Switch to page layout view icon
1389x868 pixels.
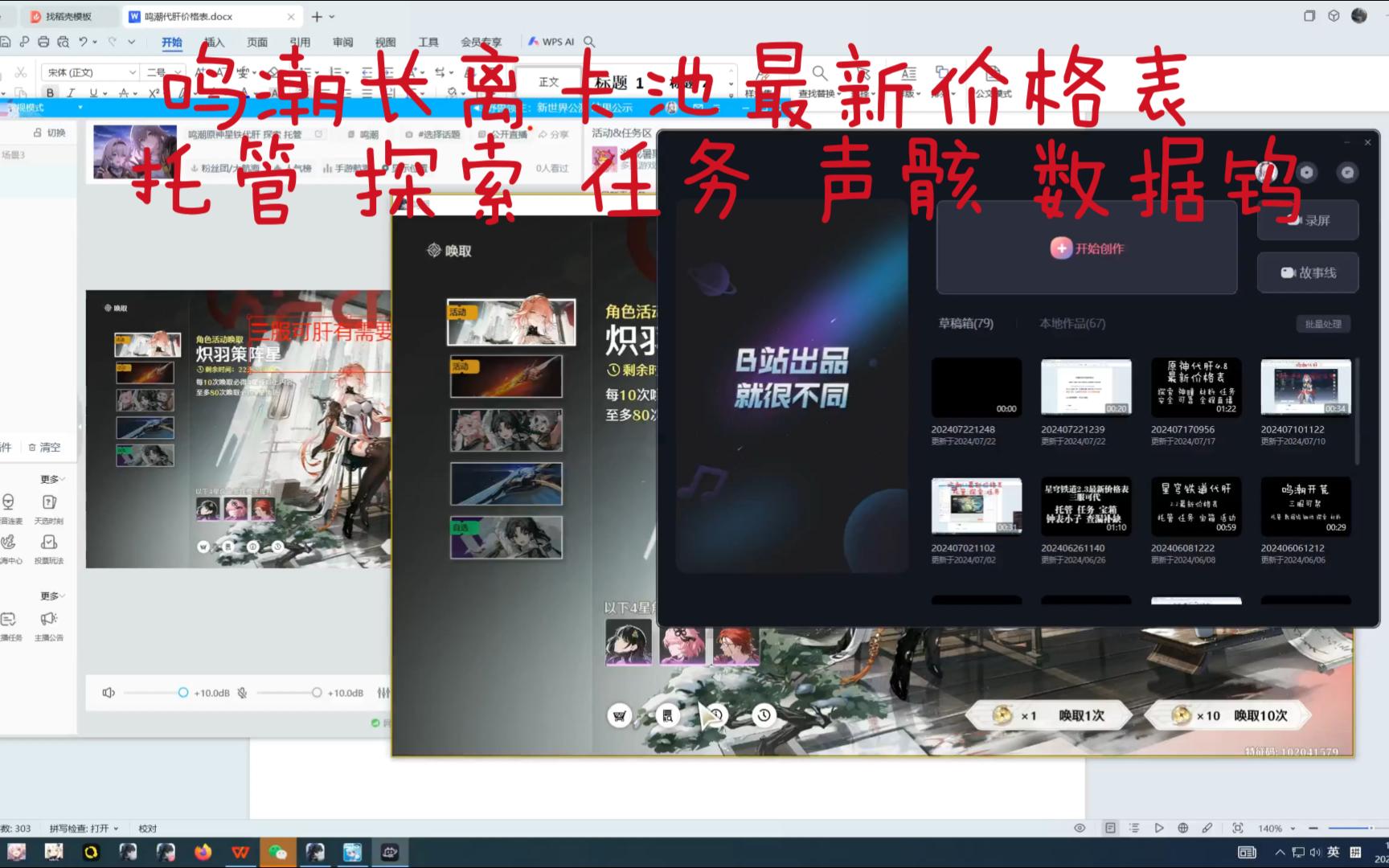click(1110, 828)
